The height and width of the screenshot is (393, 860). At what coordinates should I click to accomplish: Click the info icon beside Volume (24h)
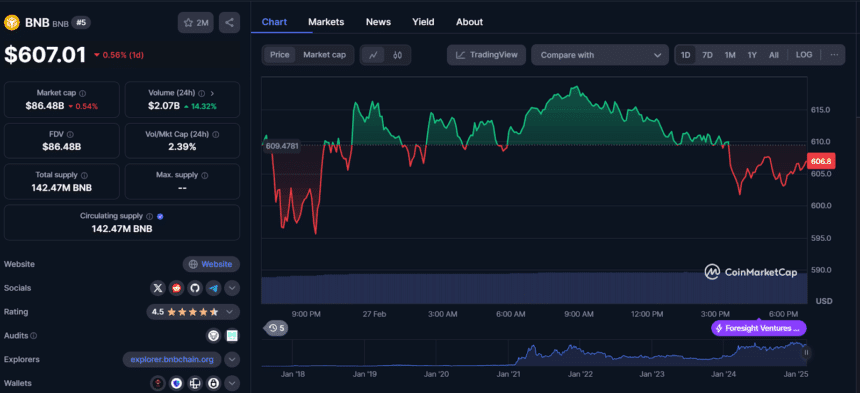tap(201, 93)
